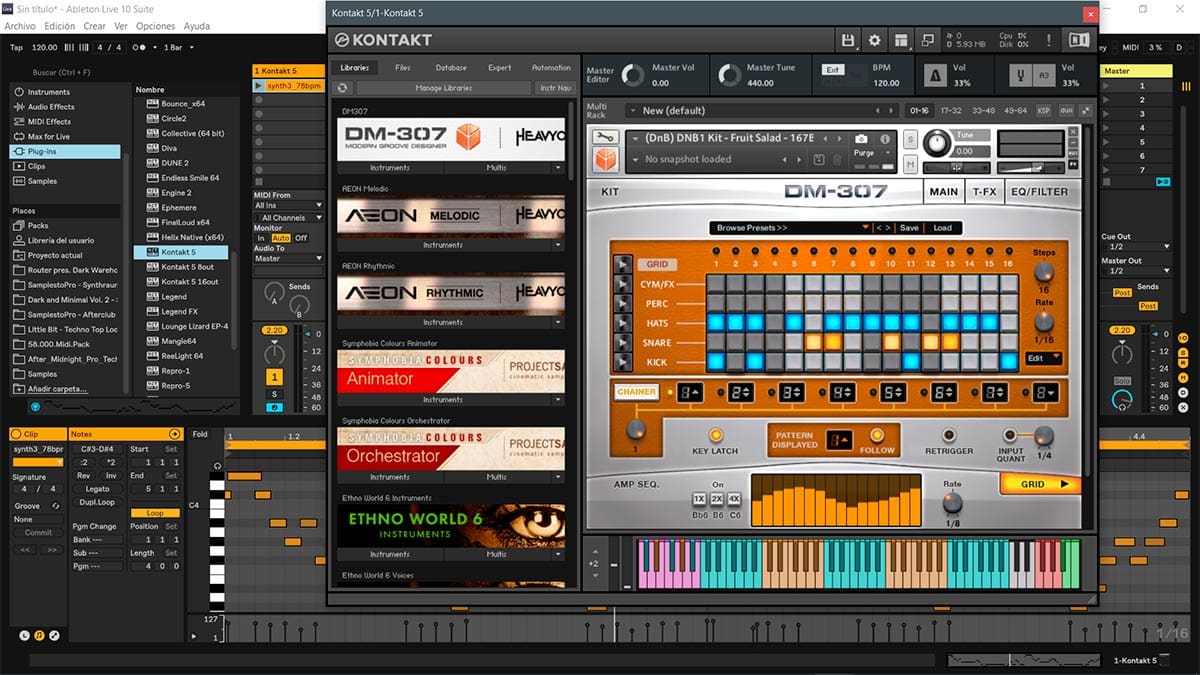Open the Edit dropdown under Rate
This screenshot has width=1200, height=675.
(1043, 358)
